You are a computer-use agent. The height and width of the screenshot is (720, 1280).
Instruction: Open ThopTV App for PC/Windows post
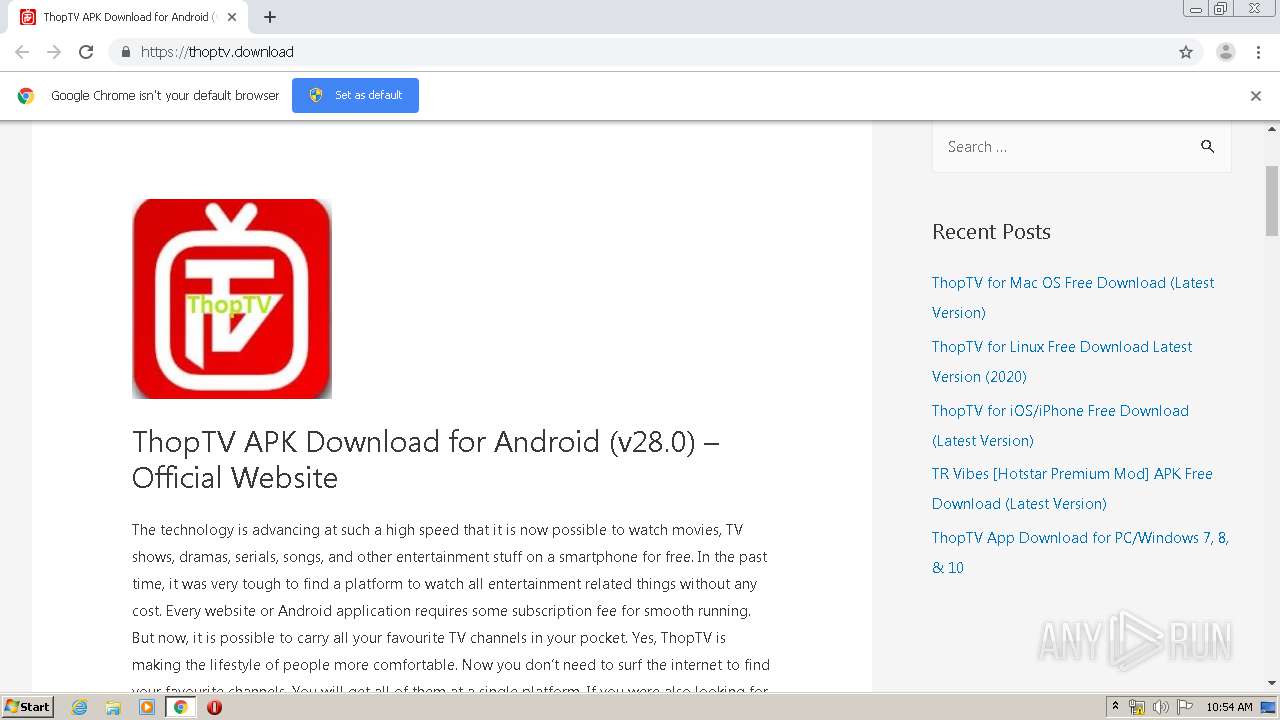pos(1080,552)
